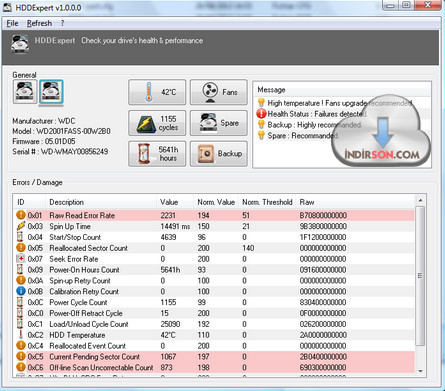This screenshot has height=391, width=445.
Task: Click the icon on Seek Error Rate row
Action: 21,259
